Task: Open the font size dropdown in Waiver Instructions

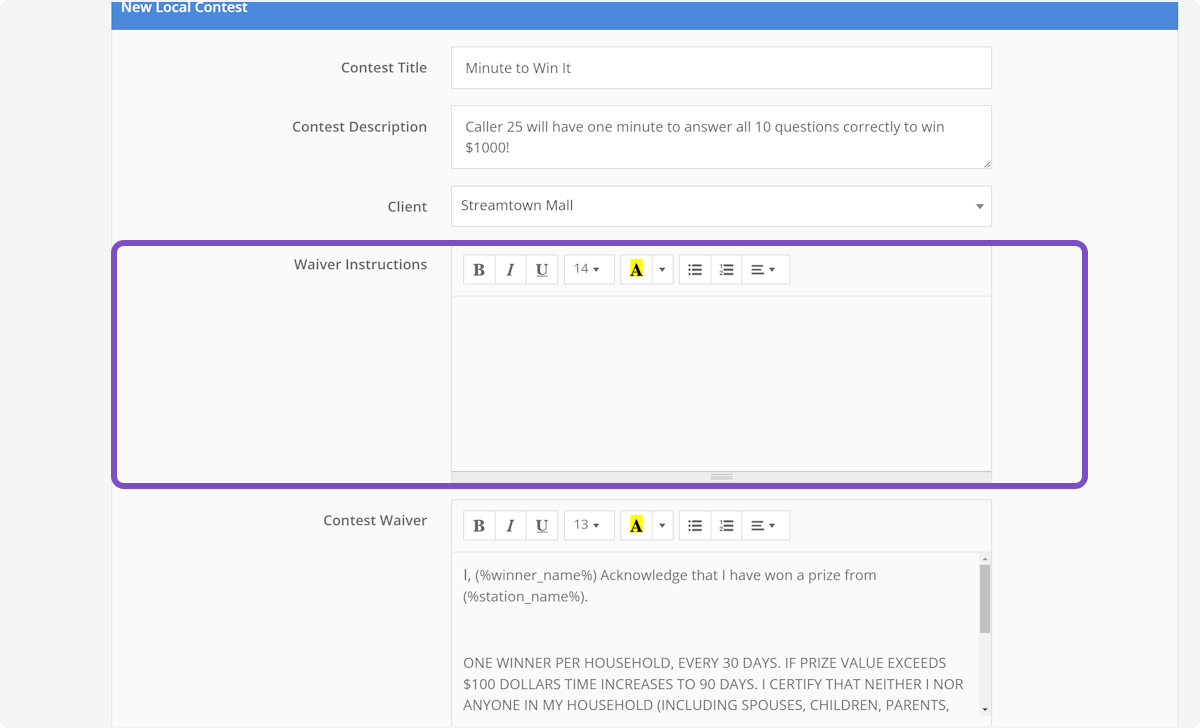Action: coord(588,269)
